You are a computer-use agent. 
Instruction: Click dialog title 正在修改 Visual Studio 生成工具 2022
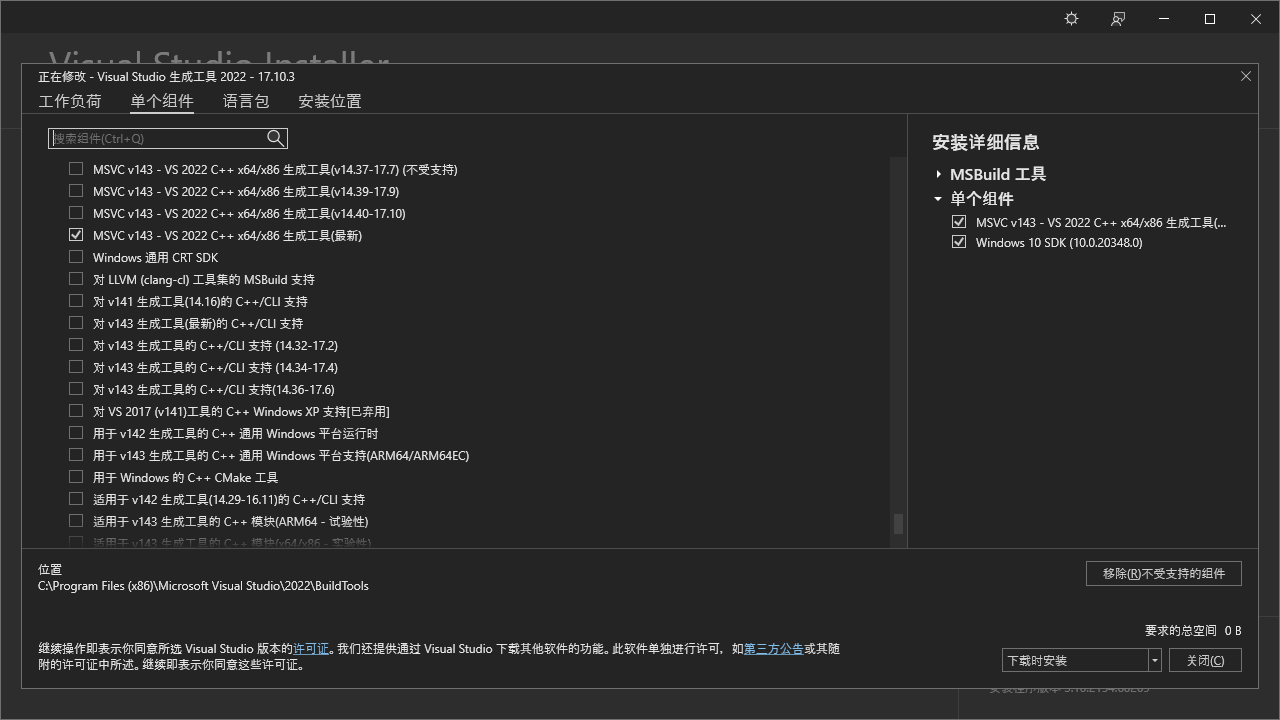pyautogui.click(x=166, y=77)
